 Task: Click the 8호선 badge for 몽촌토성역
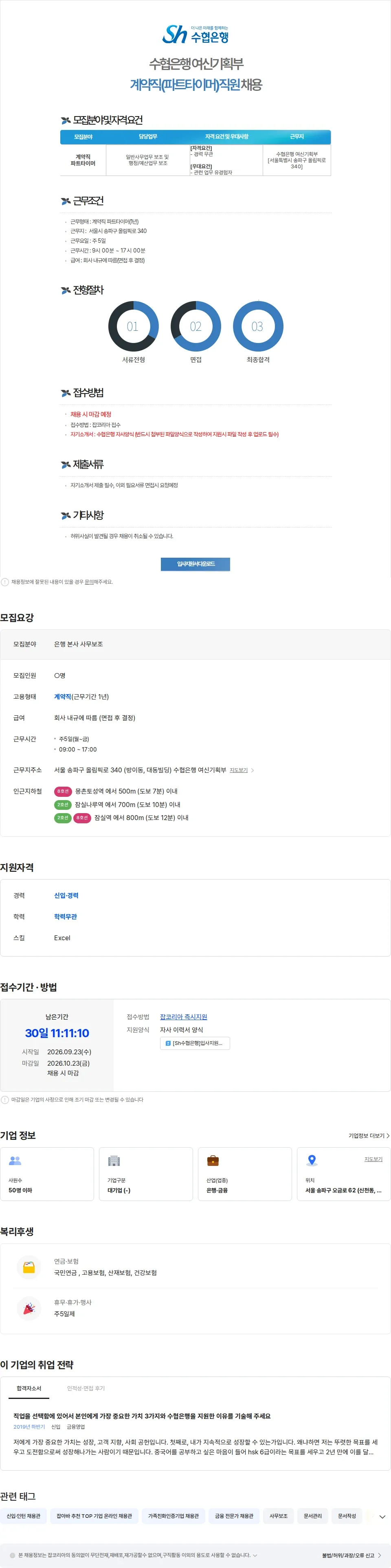pos(64,791)
